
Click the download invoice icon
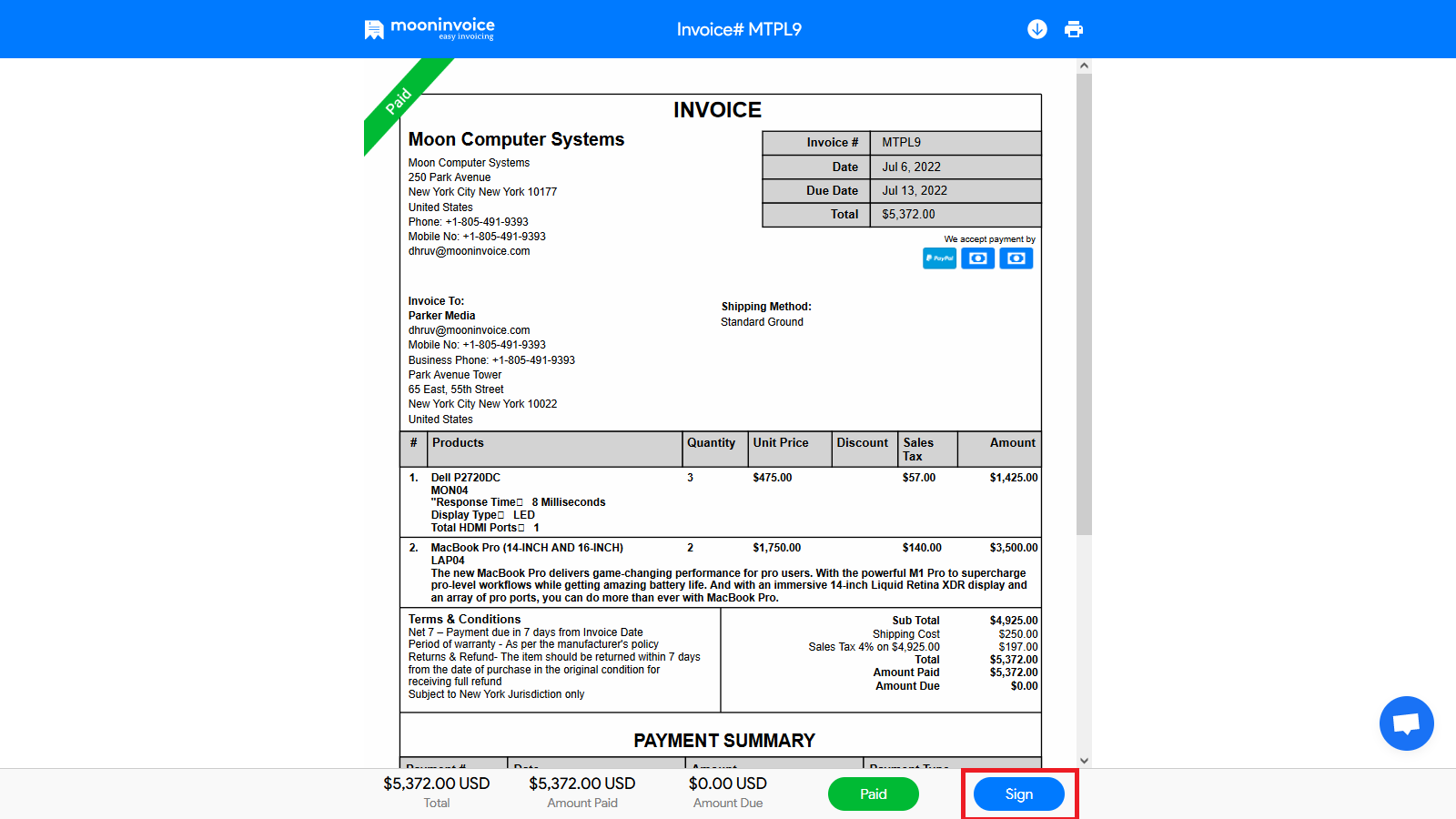tap(1037, 29)
